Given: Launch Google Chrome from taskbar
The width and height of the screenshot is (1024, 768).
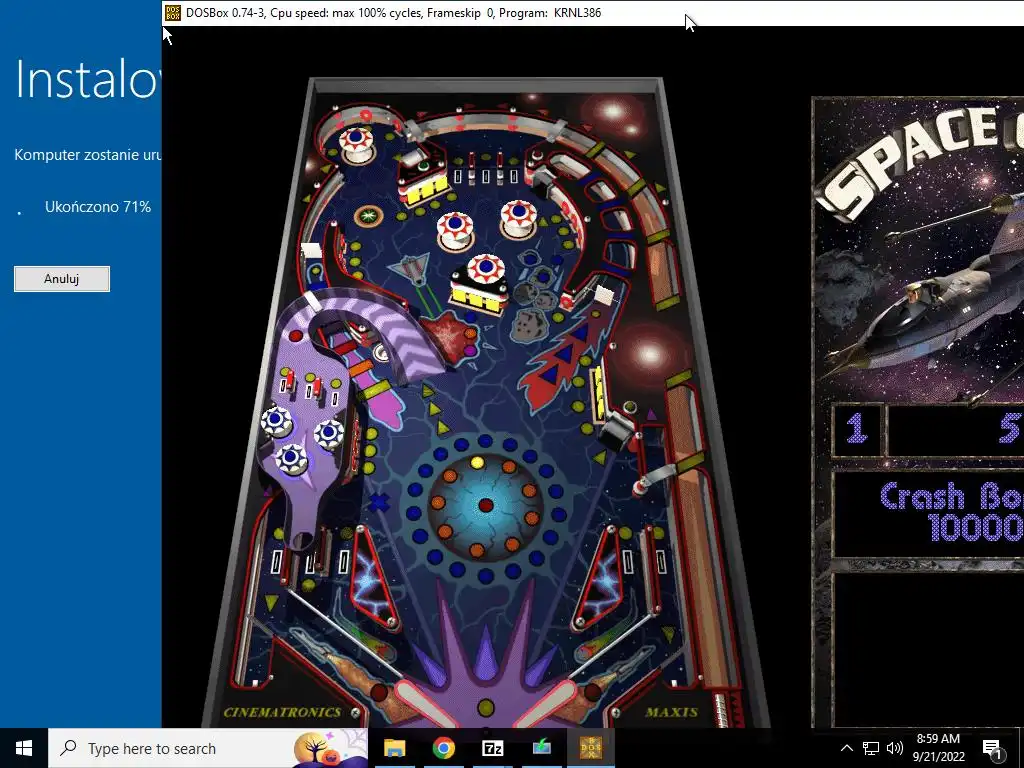Looking at the screenshot, I should click(443, 748).
